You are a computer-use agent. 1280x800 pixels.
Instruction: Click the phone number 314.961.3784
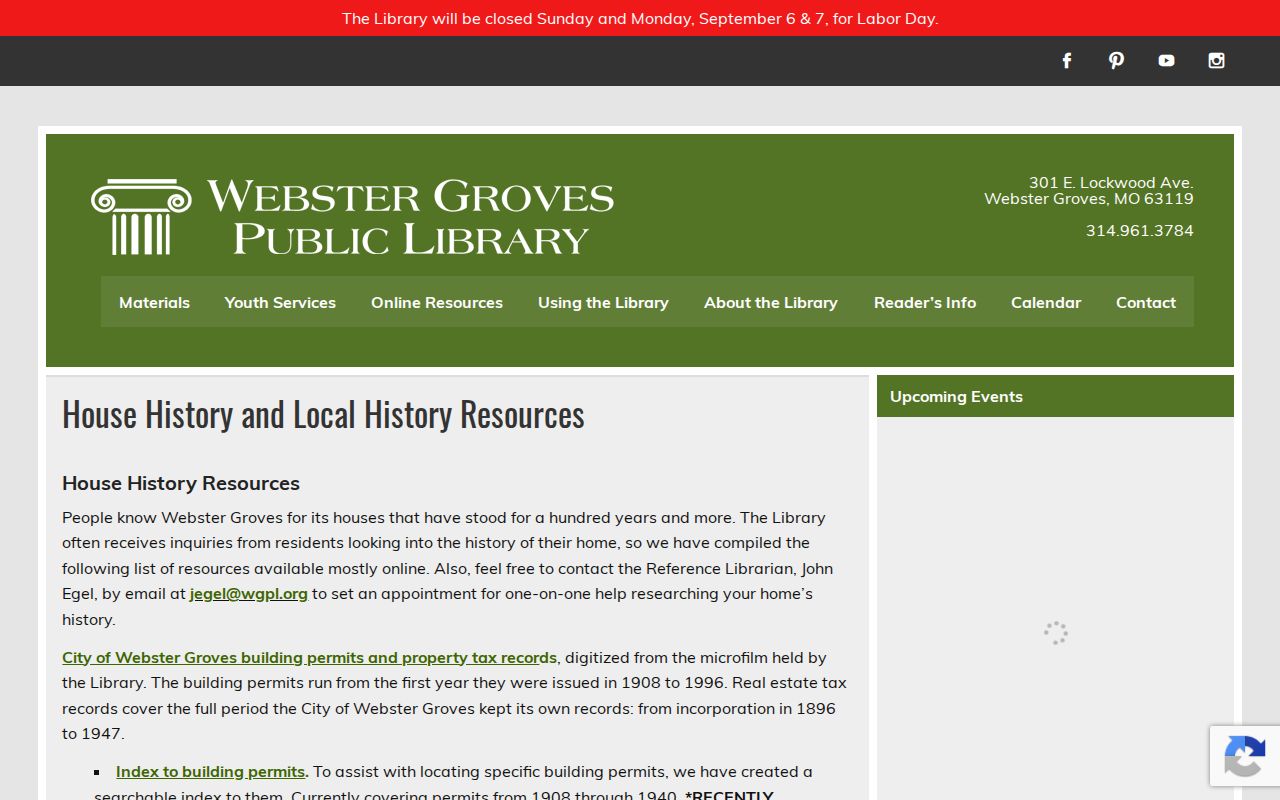tap(1140, 231)
